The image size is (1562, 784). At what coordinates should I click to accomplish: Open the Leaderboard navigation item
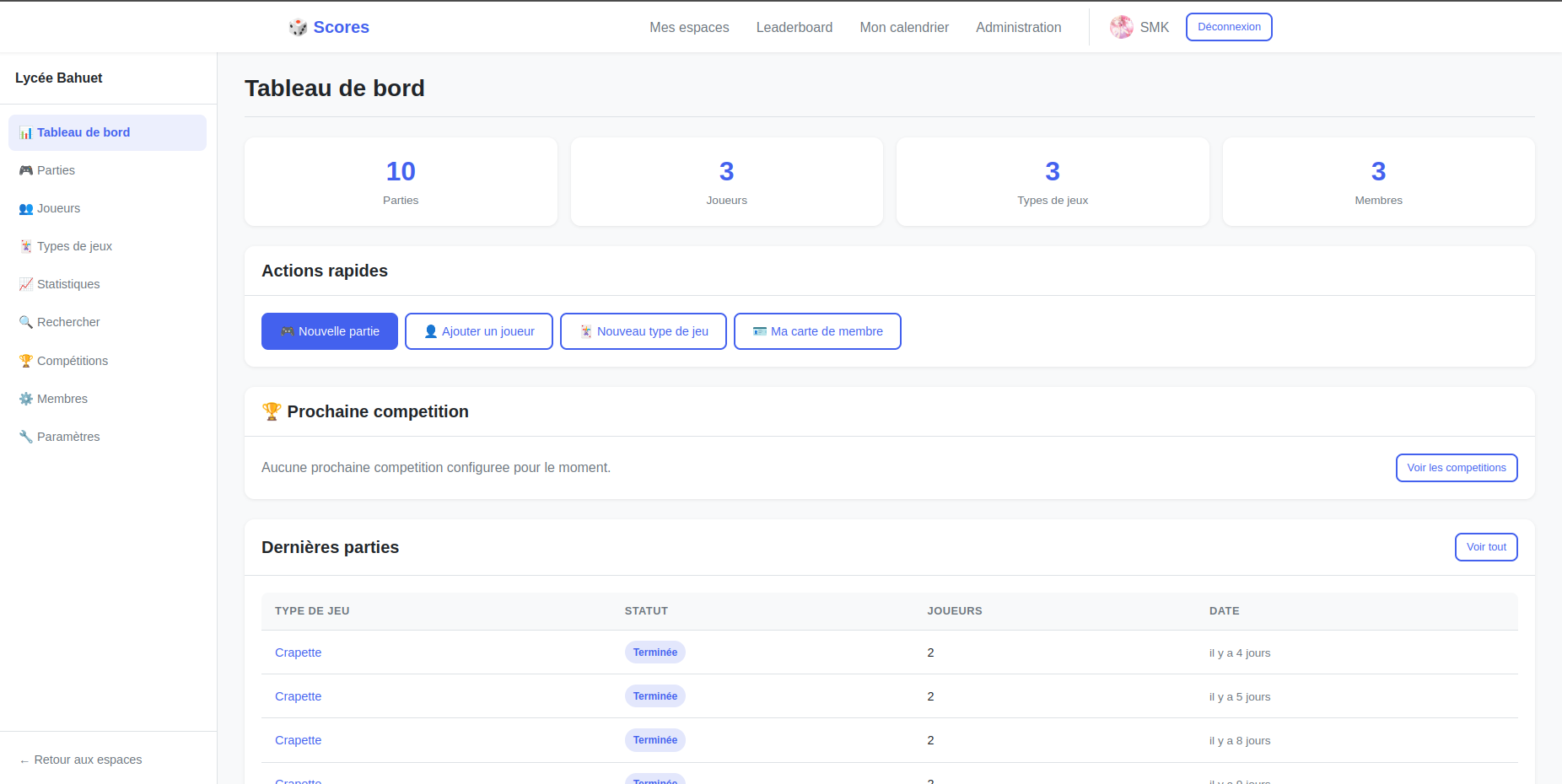pos(794,27)
